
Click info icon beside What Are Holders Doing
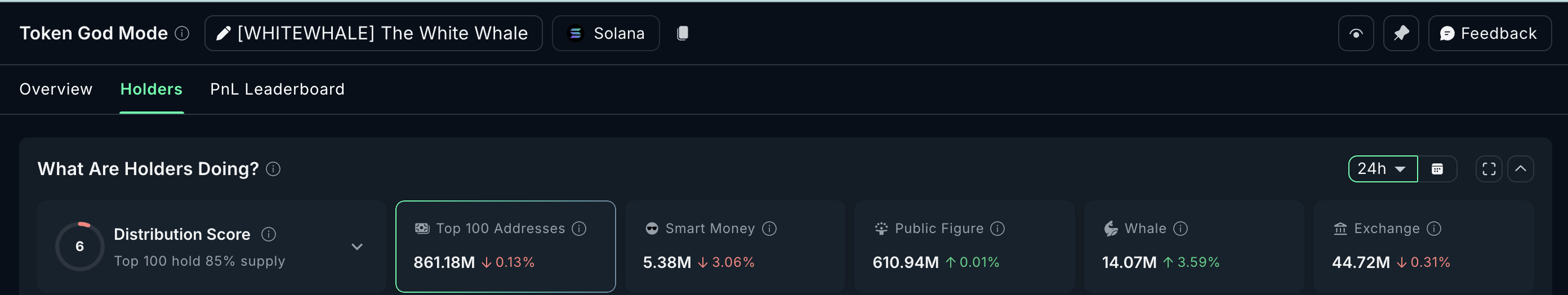[273, 169]
